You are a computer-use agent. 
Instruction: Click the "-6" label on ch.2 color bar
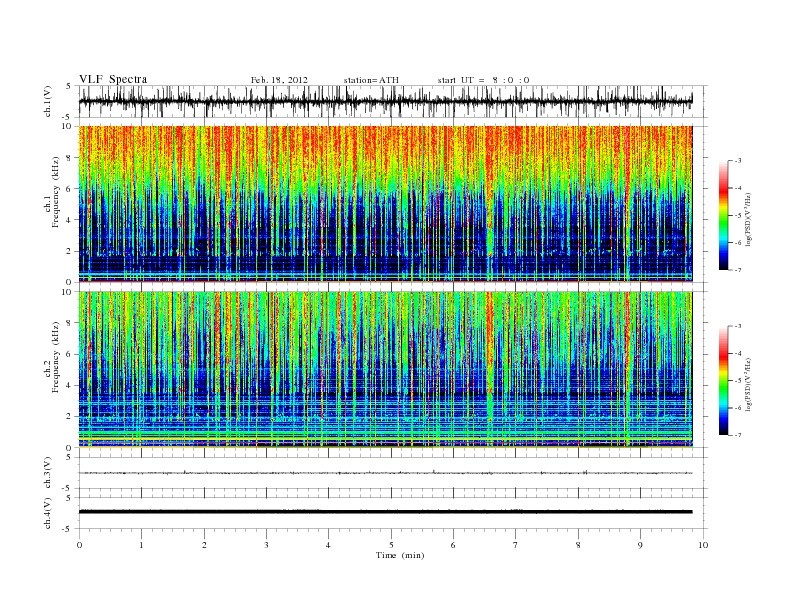pyautogui.click(x=738, y=408)
